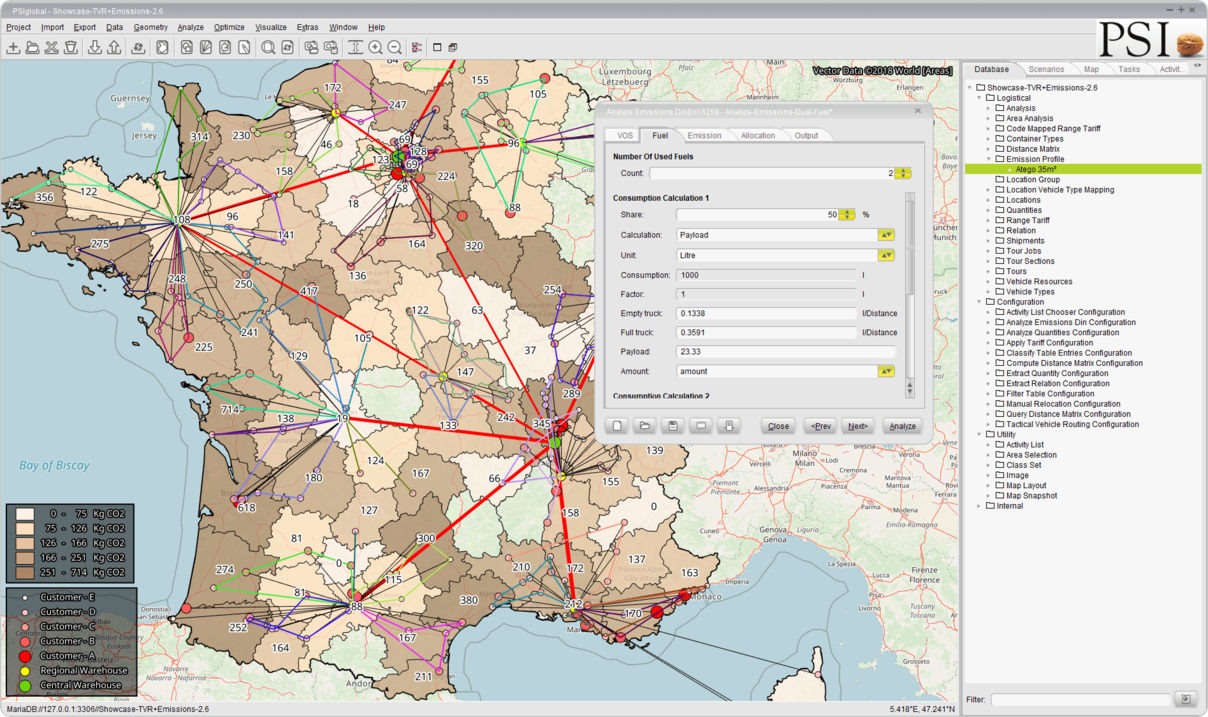Viewport: 1208px width, 717px height.
Task: Switch to the VOS tab in dialog
Action: pyautogui.click(x=625, y=135)
